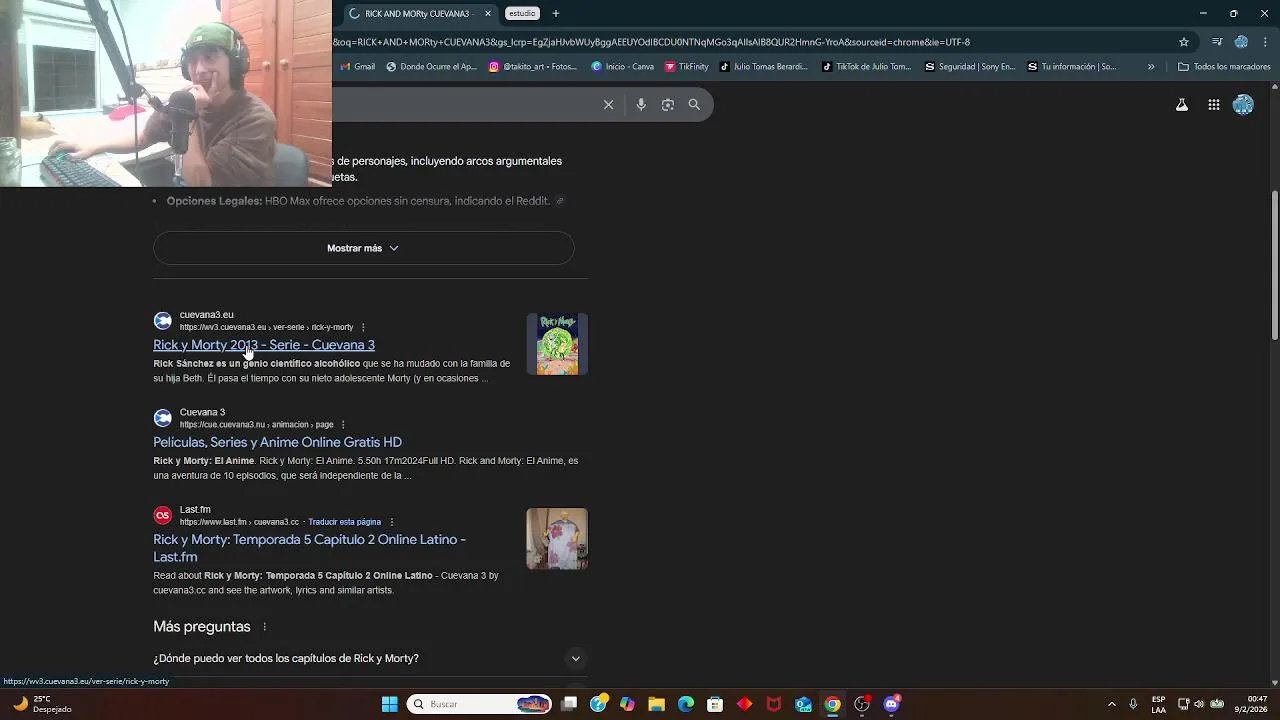Open Chrome media controls icon
Viewport: 1280px width, 720px height.
[1217, 42]
